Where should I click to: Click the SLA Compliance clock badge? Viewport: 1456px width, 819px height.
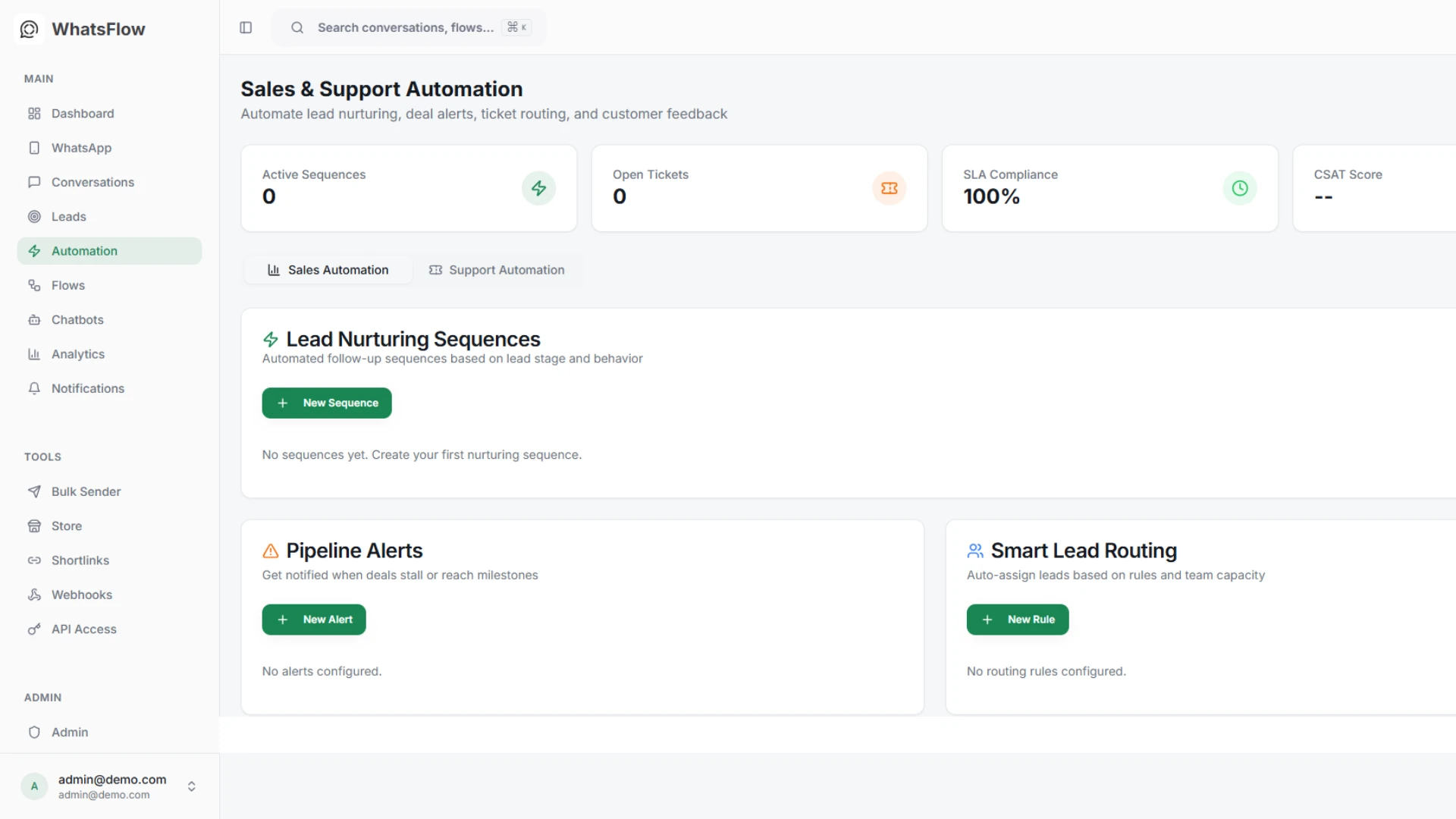tap(1240, 188)
